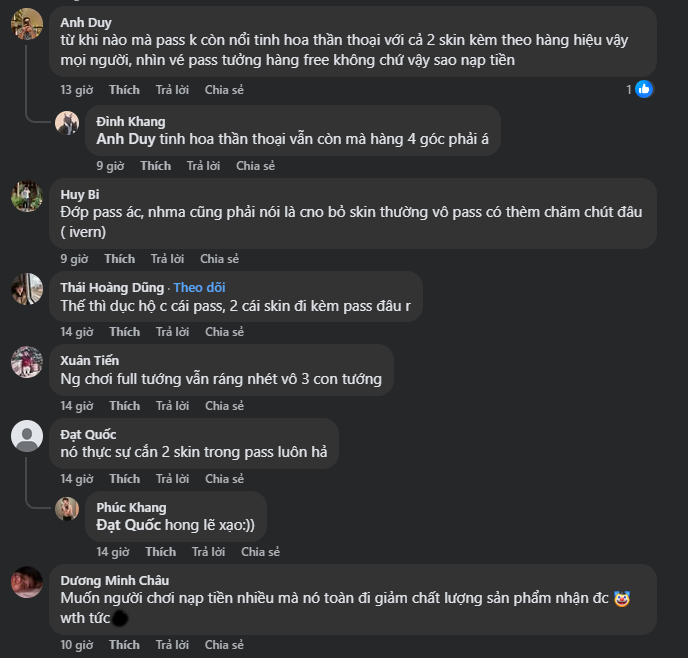This screenshot has width=688, height=658.
Task: Click Thích under Đình Khang's reply
Action: coord(155,166)
